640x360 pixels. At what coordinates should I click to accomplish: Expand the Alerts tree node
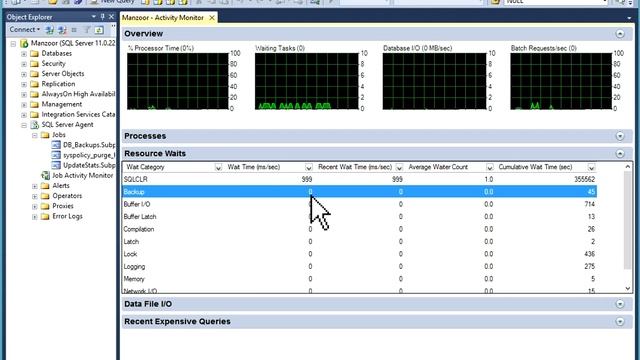[x=35, y=186]
